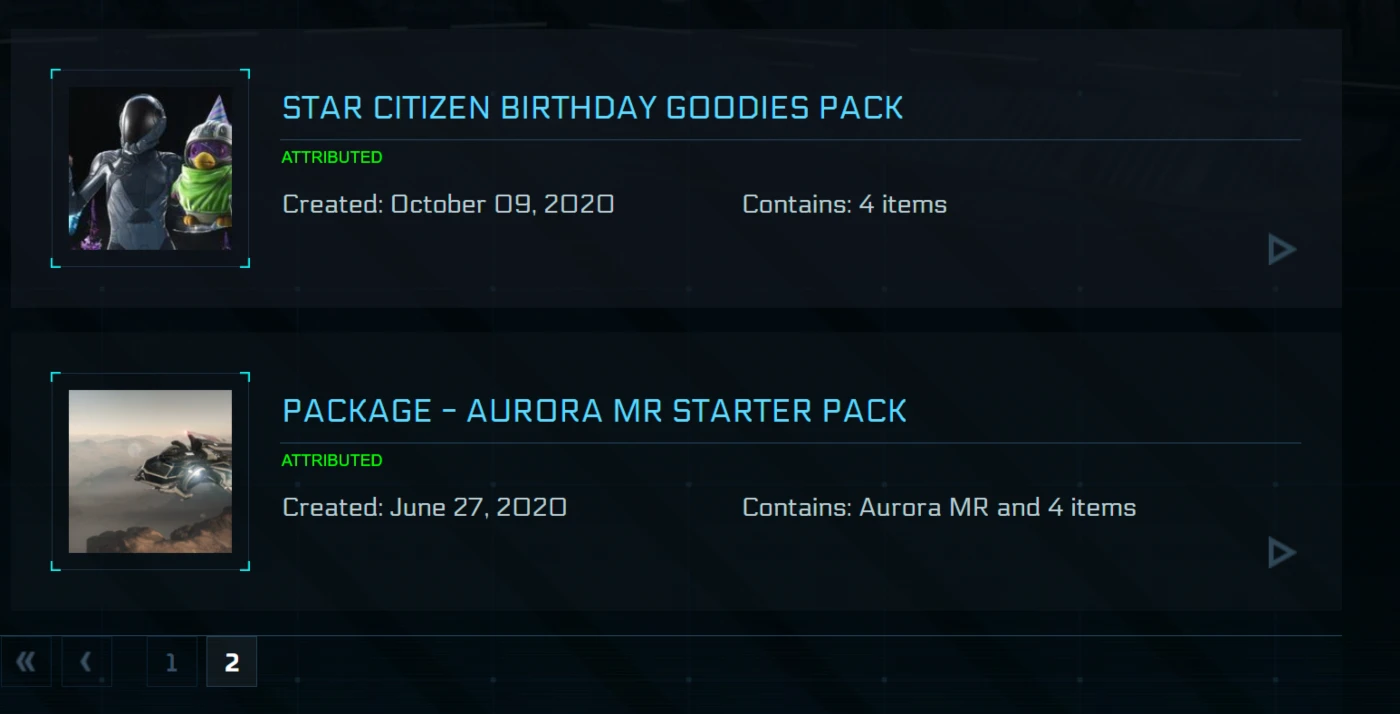Click ATTRIBUTED status under Birthday Goodies Pack
This screenshot has height=714, width=1400.
(x=332, y=157)
